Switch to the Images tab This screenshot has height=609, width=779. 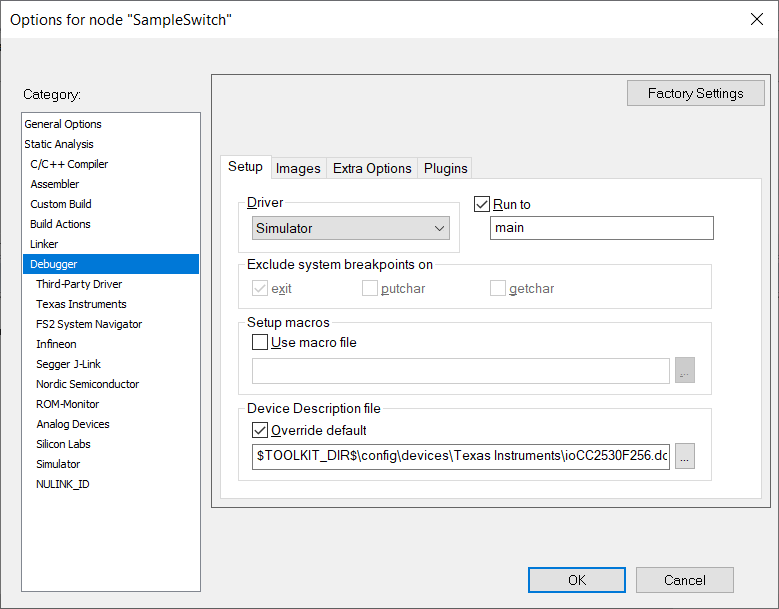point(298,168)
